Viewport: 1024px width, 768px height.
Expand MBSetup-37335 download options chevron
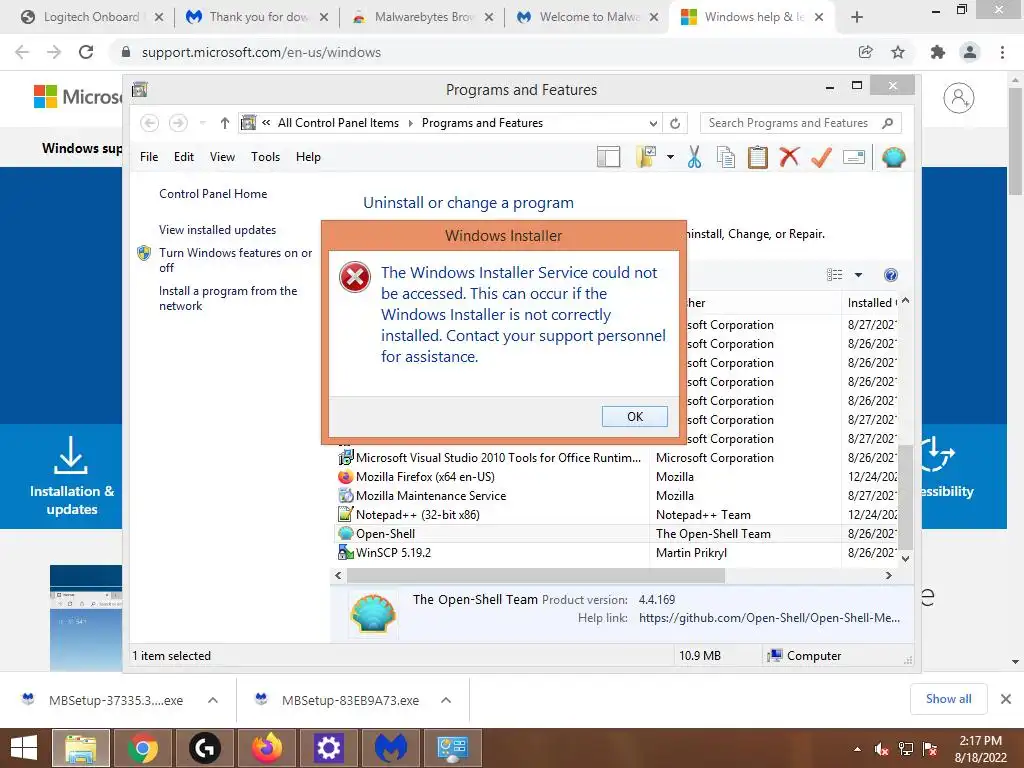pos(213,700)
